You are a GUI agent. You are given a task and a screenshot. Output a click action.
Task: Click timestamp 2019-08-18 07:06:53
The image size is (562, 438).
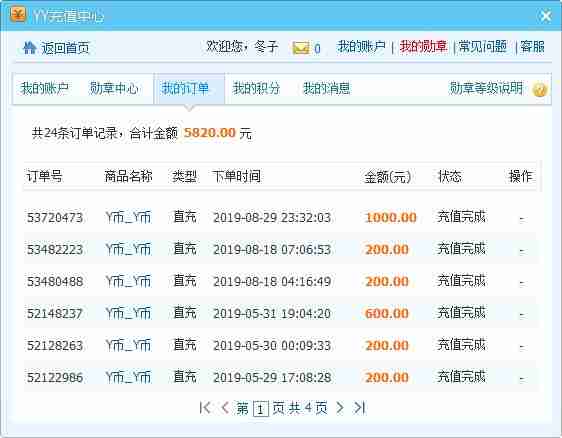coord(272,249)
